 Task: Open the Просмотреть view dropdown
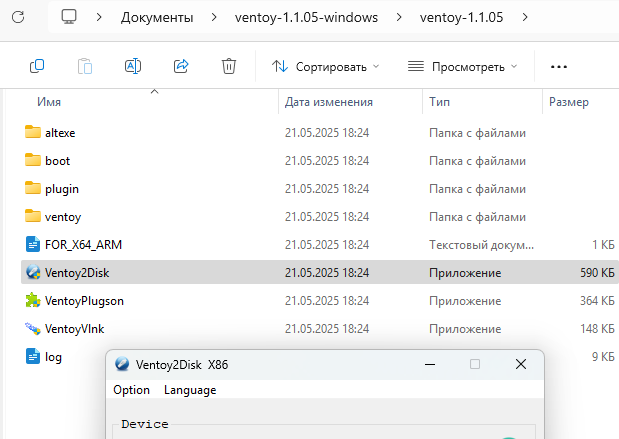point(462,67)
